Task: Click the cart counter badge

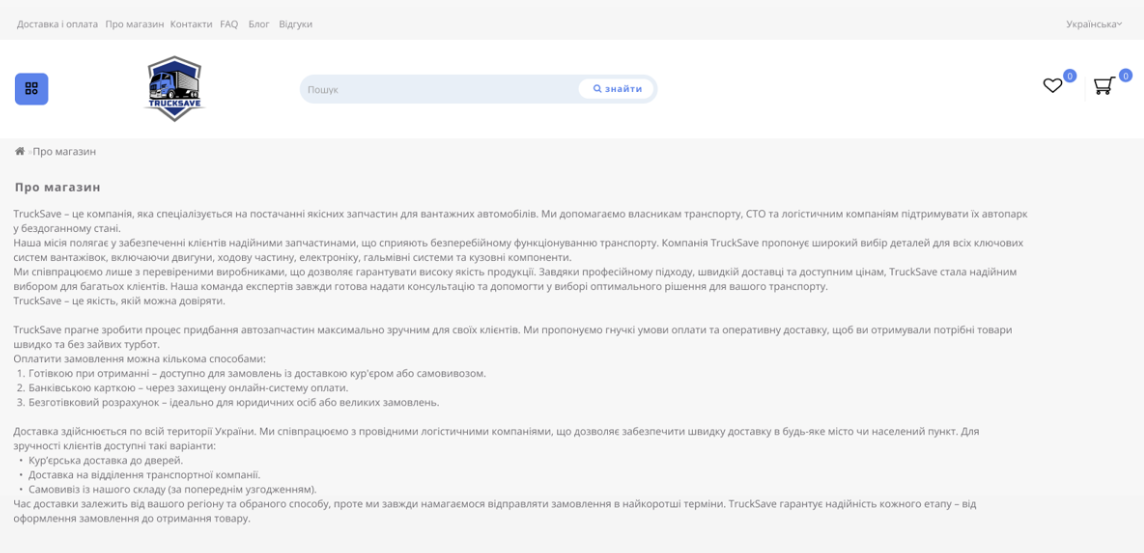Action: pos(1125,75)
